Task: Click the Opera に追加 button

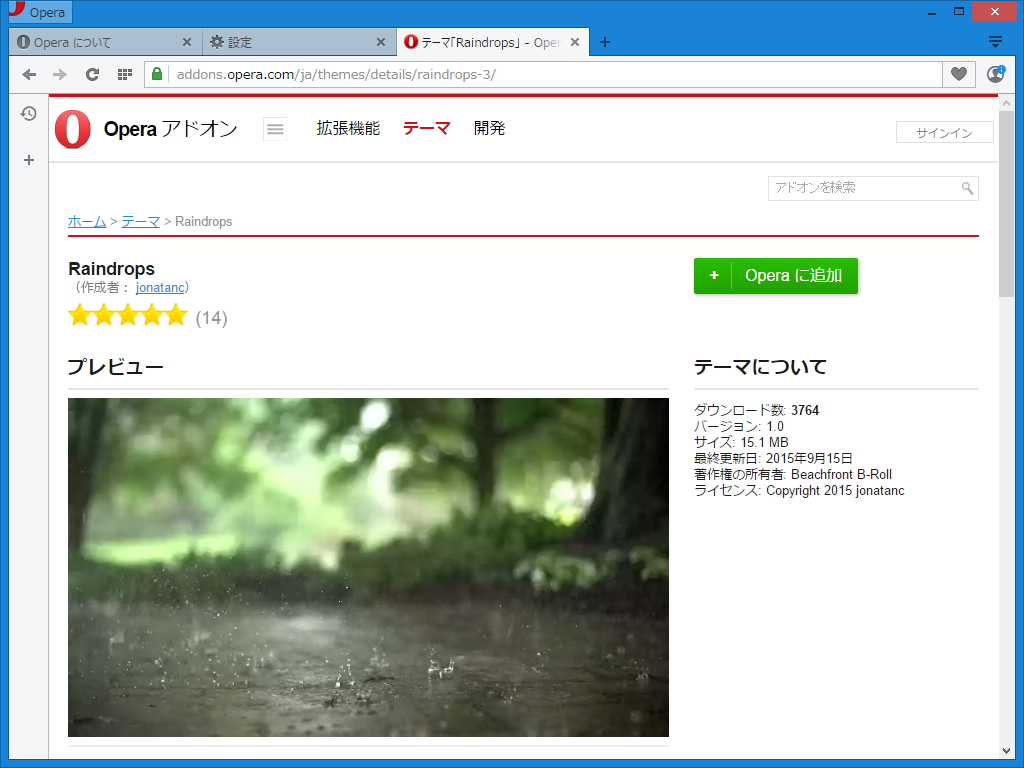Action: point(776,276)
